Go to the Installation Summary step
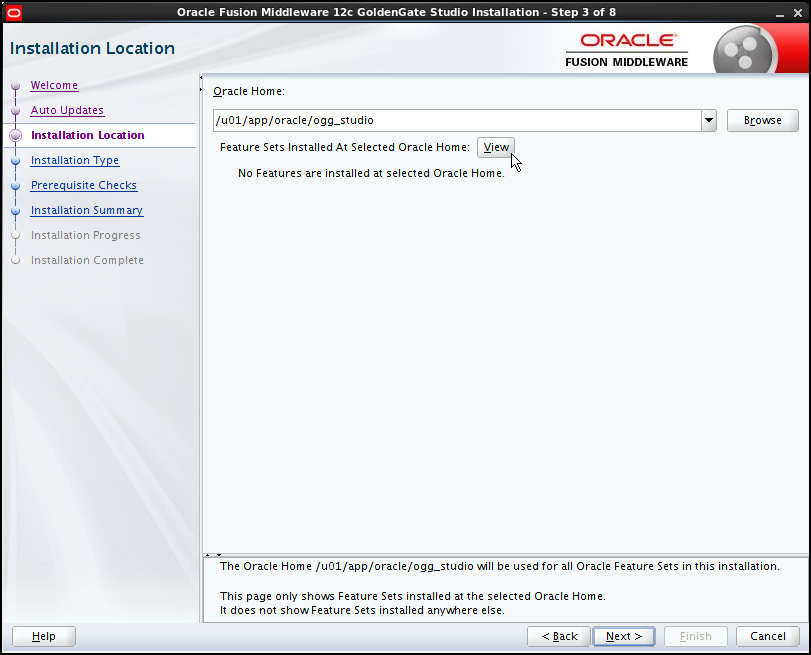 (86, 210)
